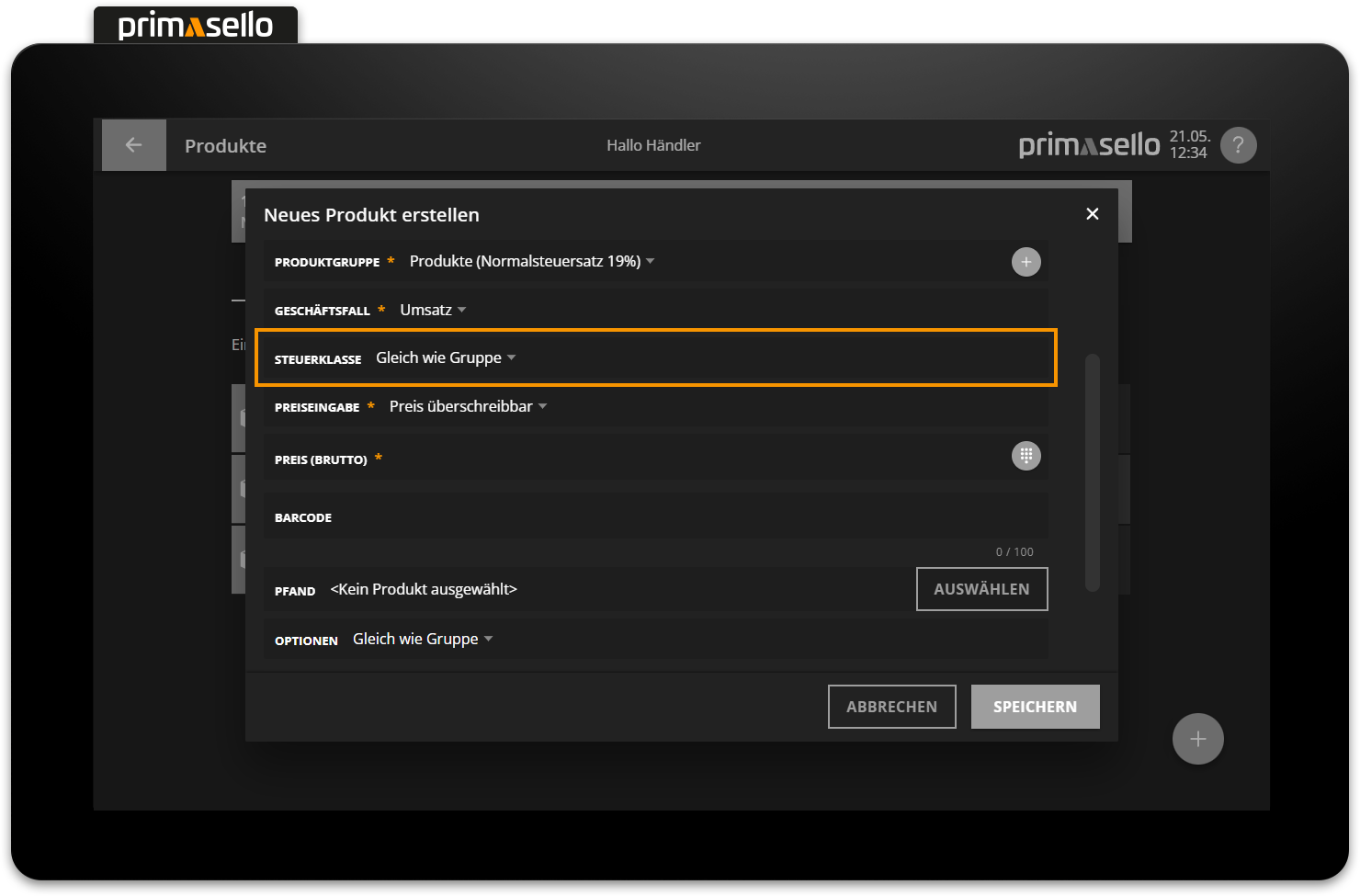Add a new product group with plus icon
This screenshot has width=1360, height=896.
pyautogui.click(x=1026, y=262)
